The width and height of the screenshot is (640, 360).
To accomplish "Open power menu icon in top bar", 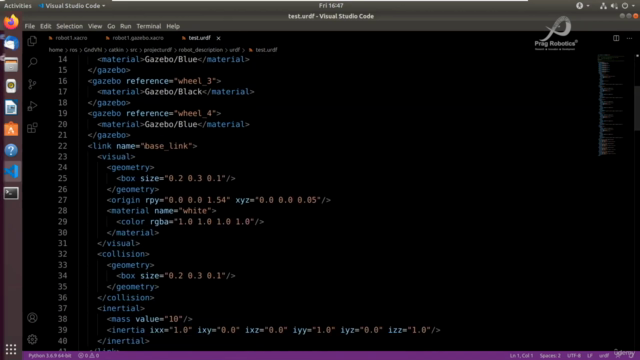I will [625, 6].
